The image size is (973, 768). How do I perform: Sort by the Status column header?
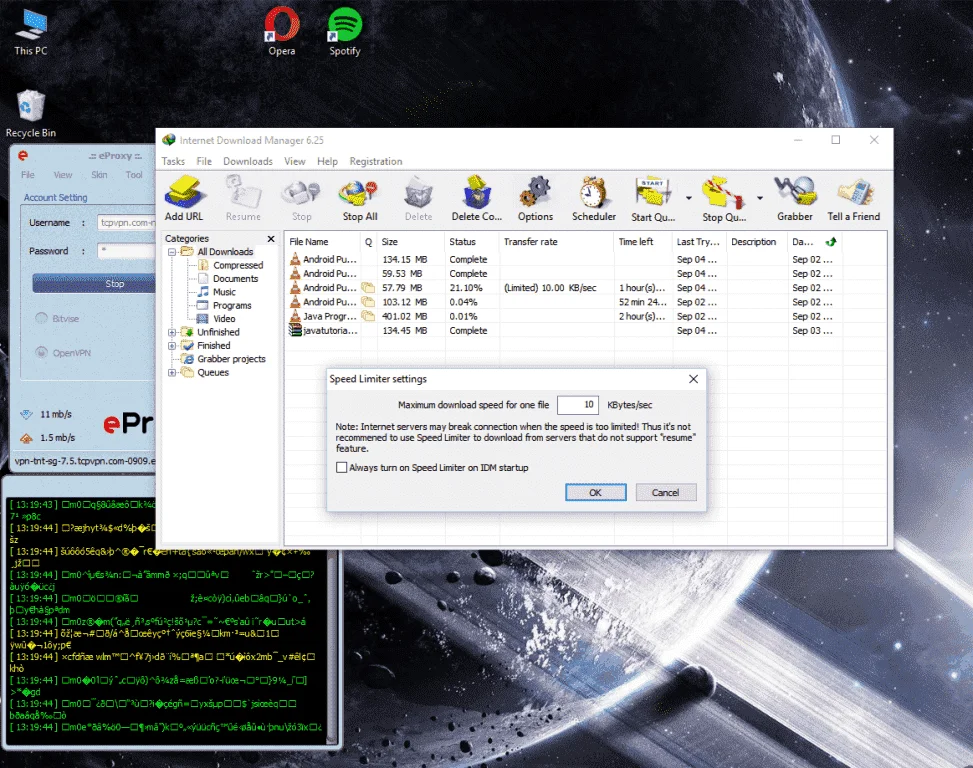pyautogui.click(x=472, y=242)
